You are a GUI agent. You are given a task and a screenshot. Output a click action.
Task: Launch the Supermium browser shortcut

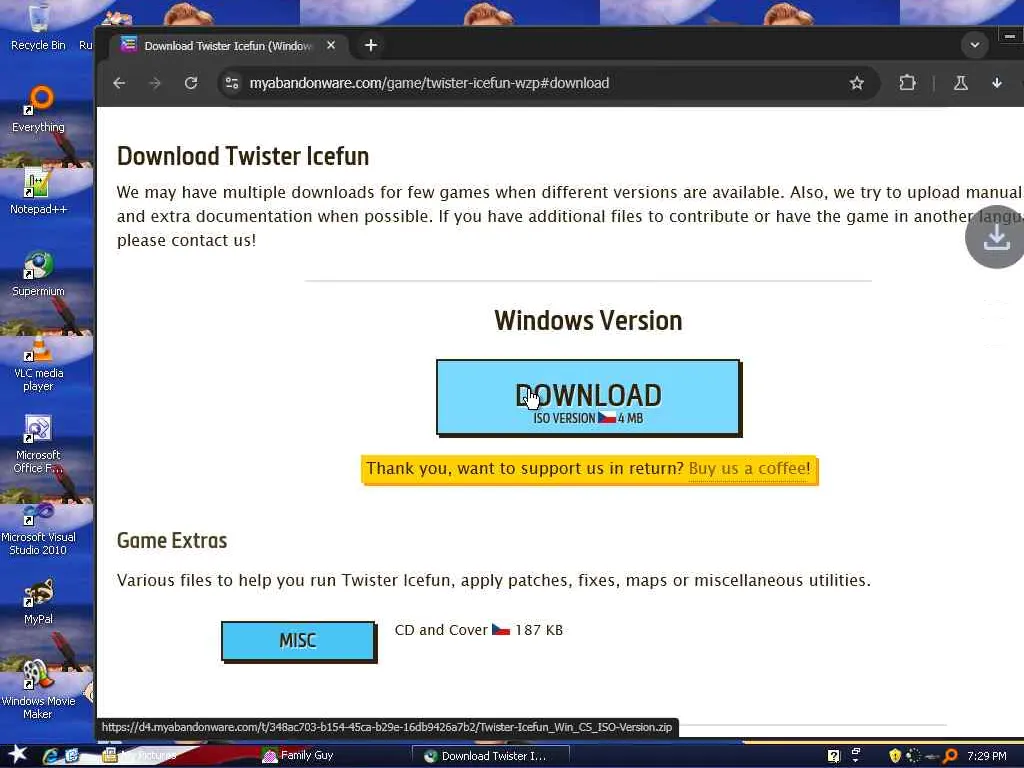pos(38,274)
